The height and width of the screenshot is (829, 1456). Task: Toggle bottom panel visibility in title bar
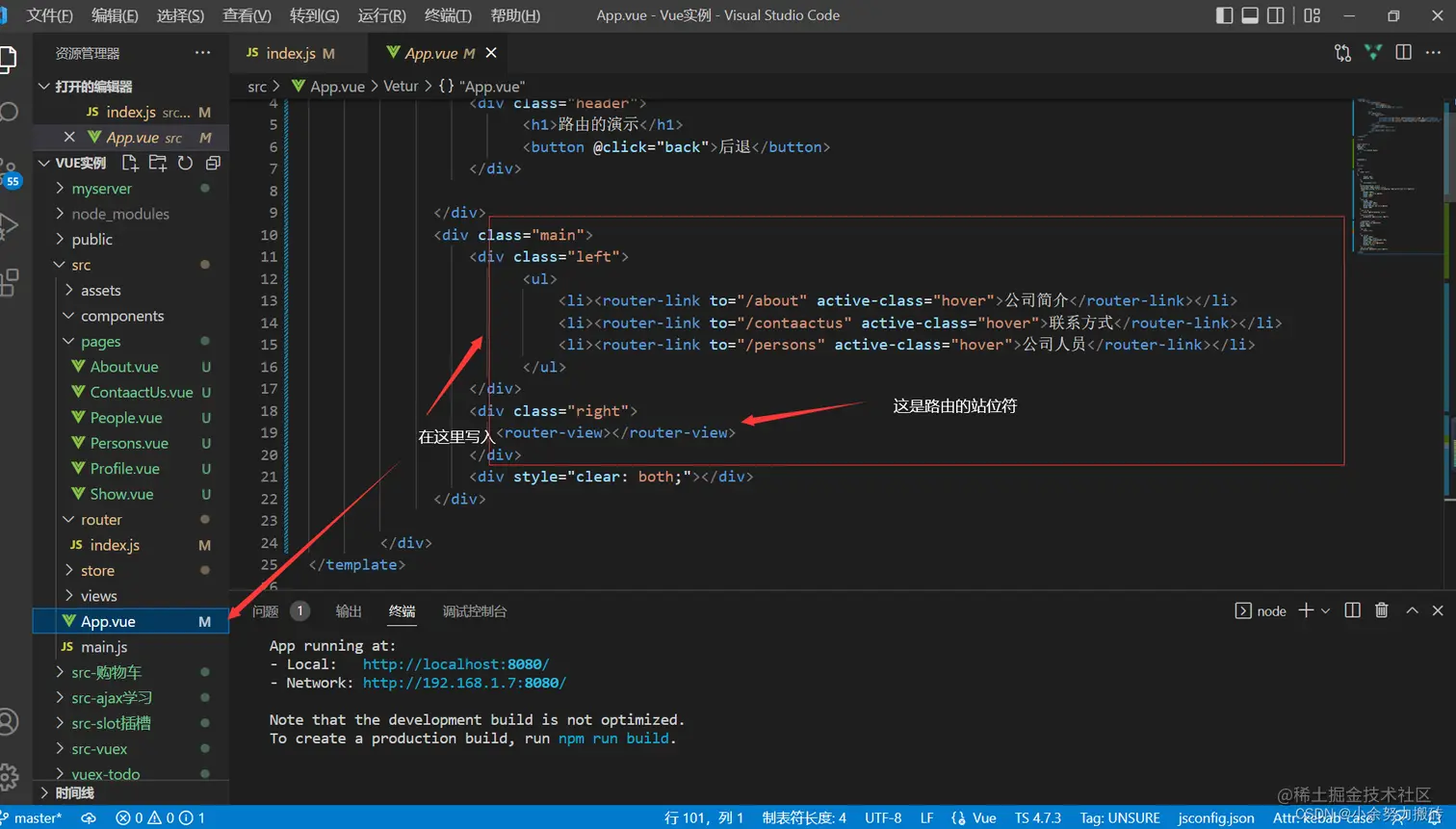(x=1250, y=15)
